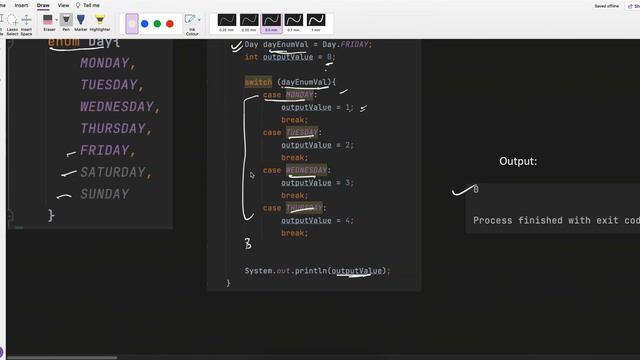Click TUESDAY in the enum list
This screenshot has height=360, width=640.
click(109, 85)
